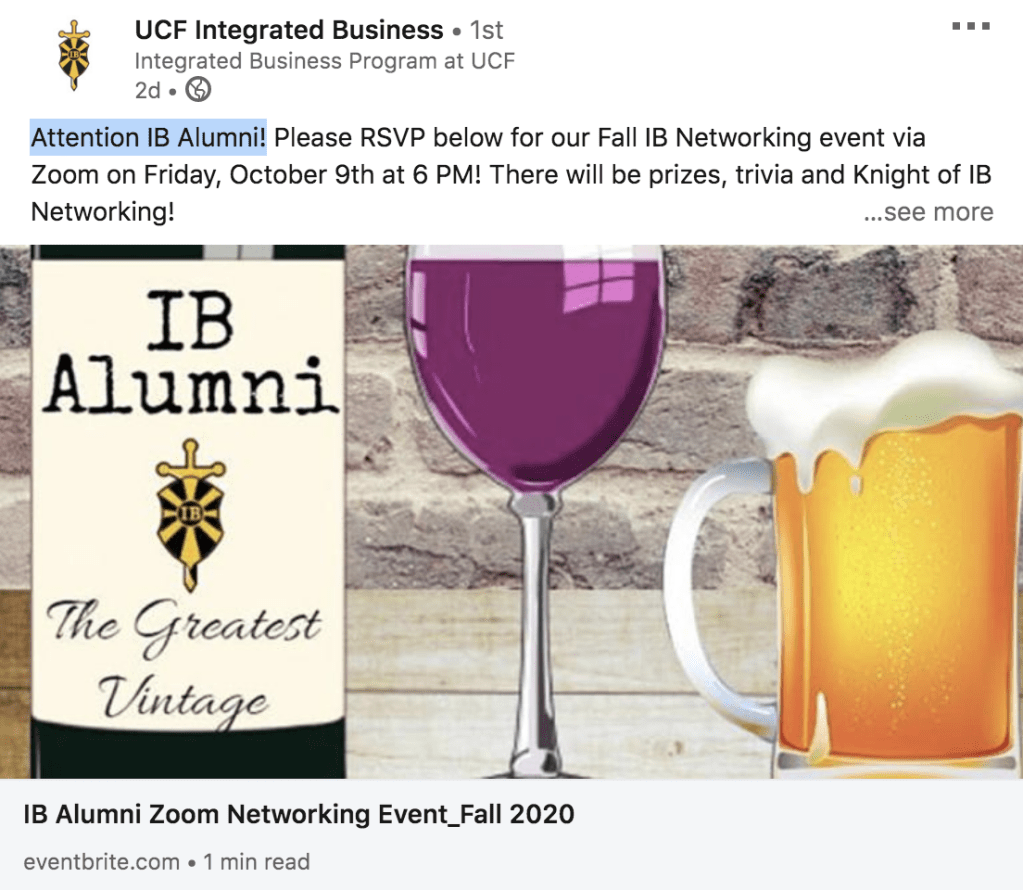The height and width of the screenshot is (890, 1023).
Task: Click "IB Alumni" heading on wine label
Action: click(x=188, y=355)
